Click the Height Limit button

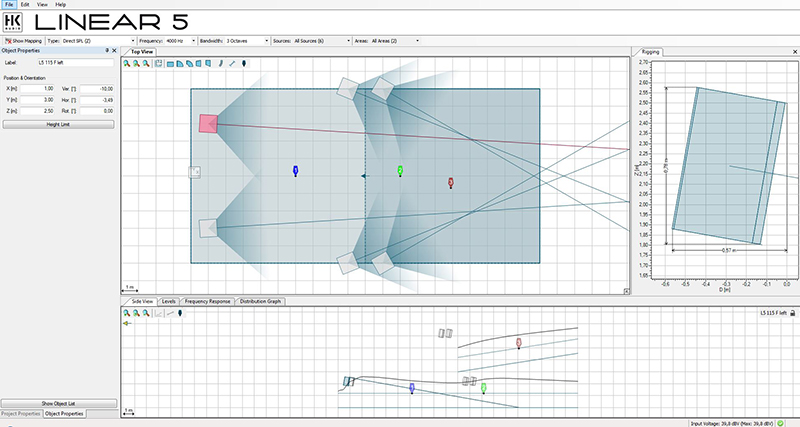[58, 124]
